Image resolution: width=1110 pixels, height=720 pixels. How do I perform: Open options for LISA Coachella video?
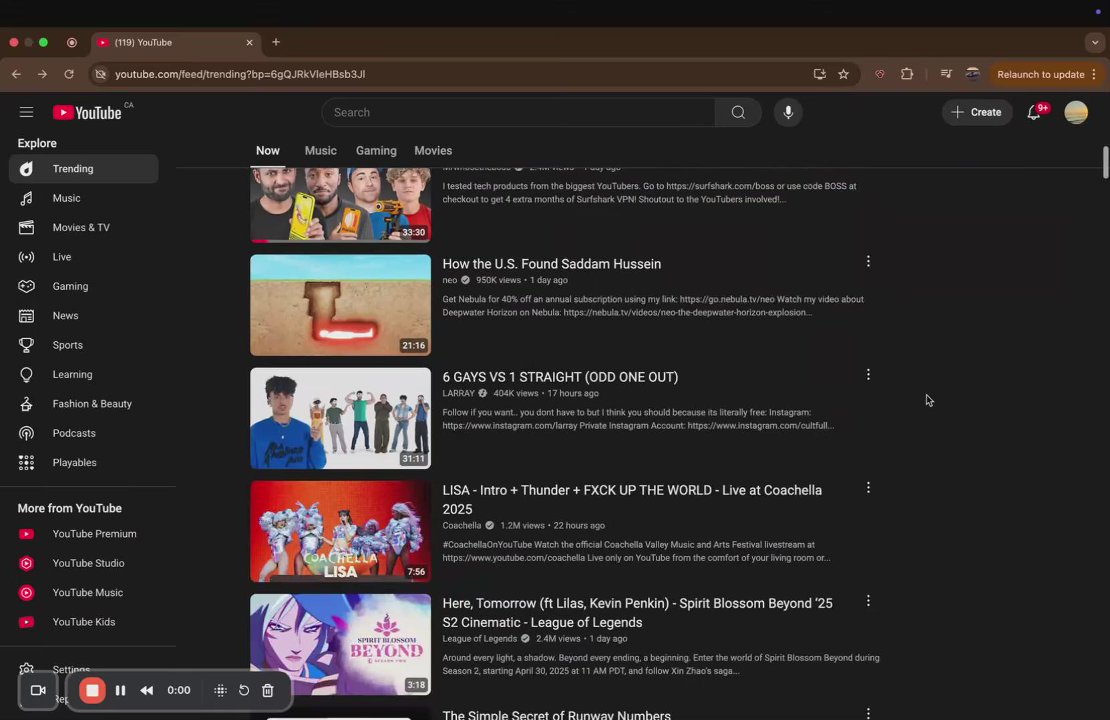[x=868, y=488]
